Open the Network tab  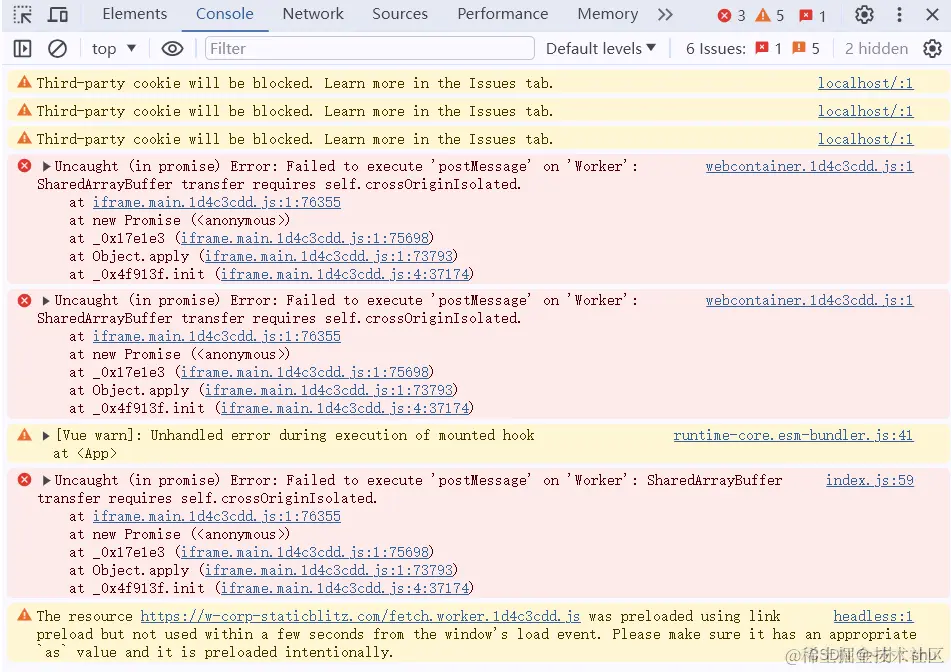click(x=313, y=14)
